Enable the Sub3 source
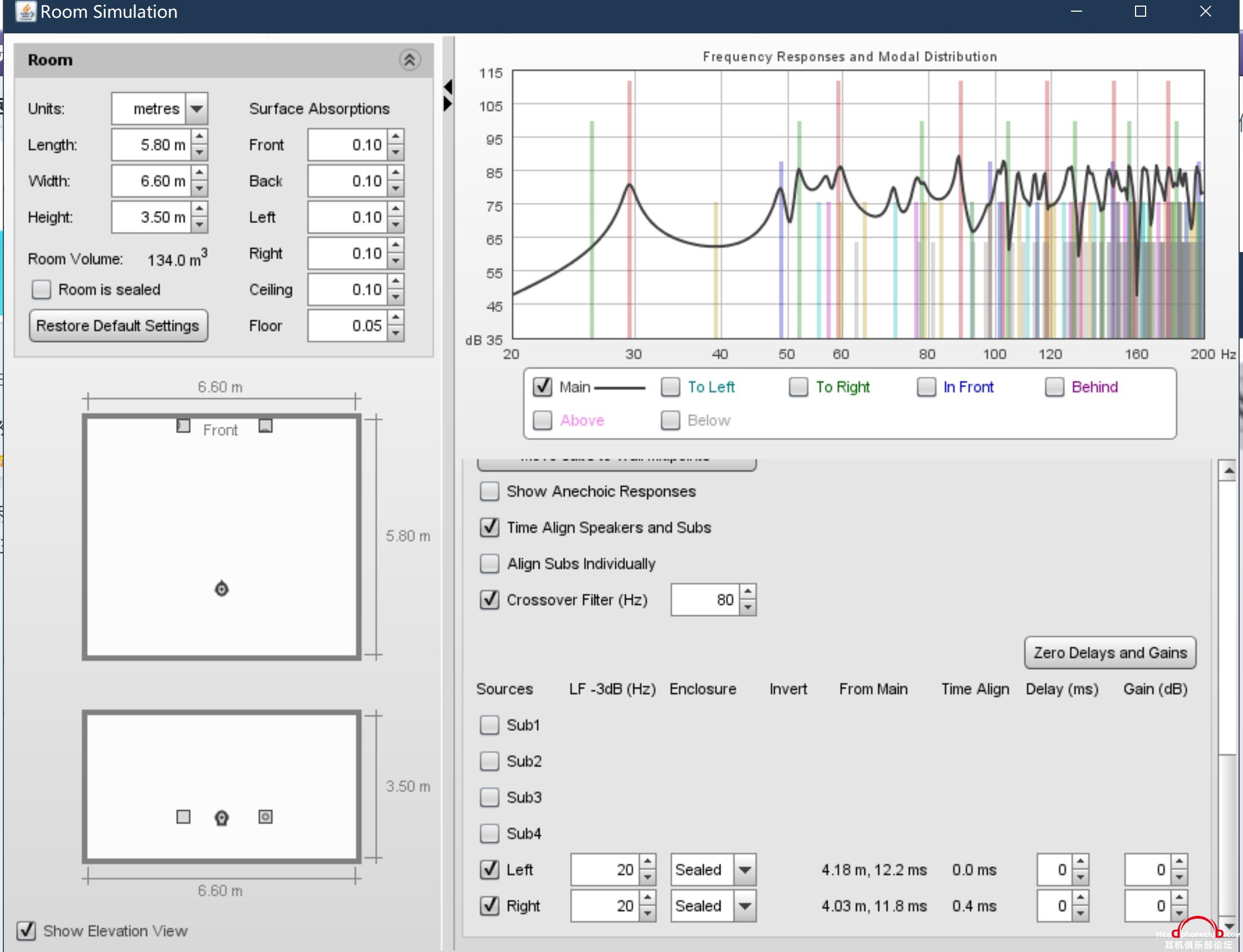Viewport: 1243px width, 952px height. point(490,797)
